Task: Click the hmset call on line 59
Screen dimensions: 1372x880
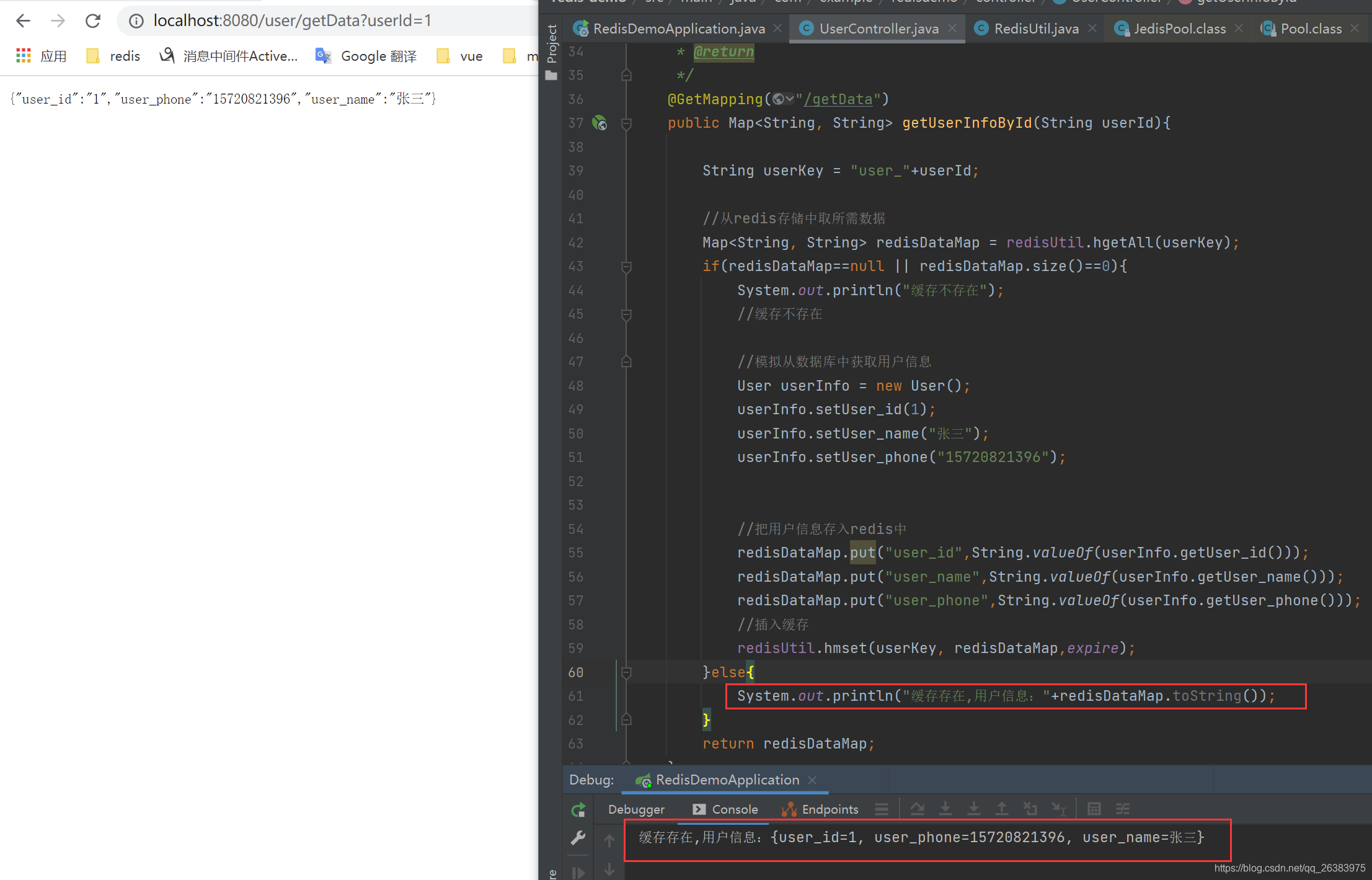Action: (x=845, y=649)
